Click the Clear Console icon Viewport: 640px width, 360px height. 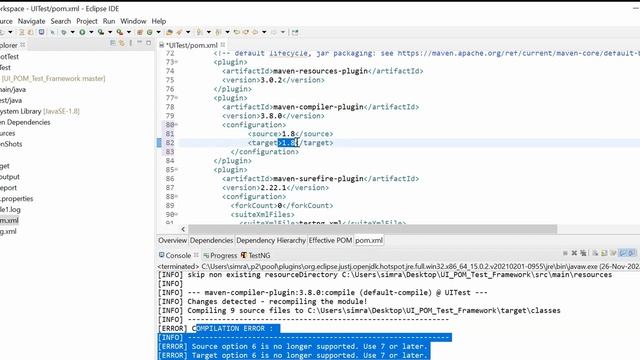[x=595, y=253]
